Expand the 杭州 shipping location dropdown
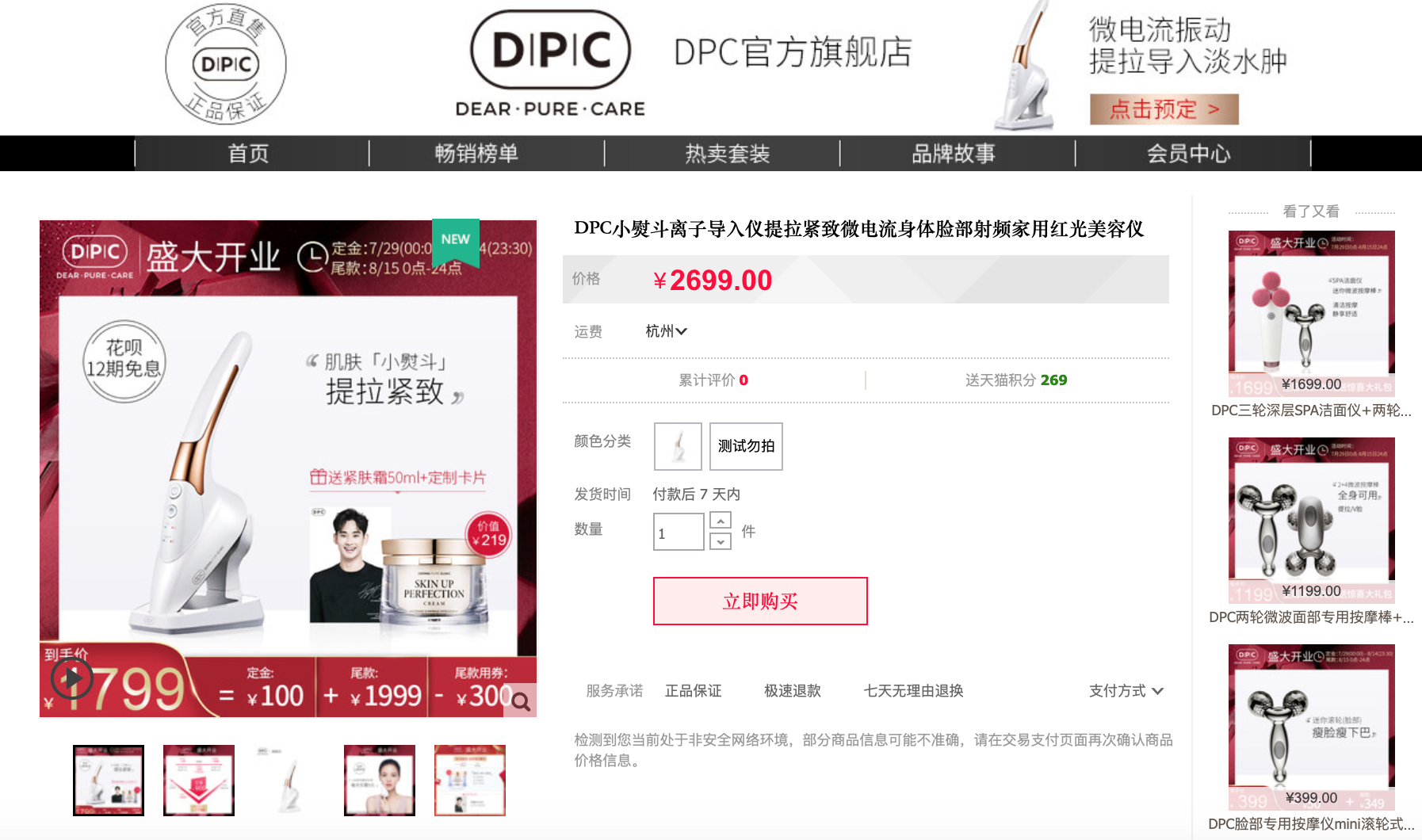The image size is (1422, 840). [666, 331]
